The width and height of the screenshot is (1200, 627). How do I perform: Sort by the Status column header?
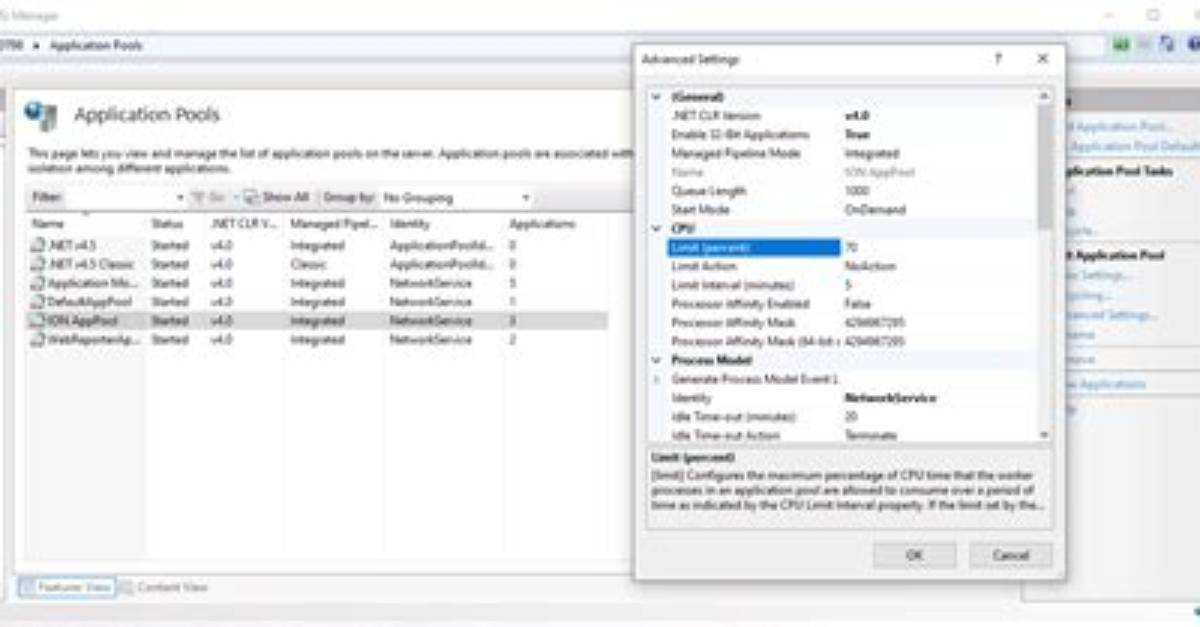[x=166, y=224]
